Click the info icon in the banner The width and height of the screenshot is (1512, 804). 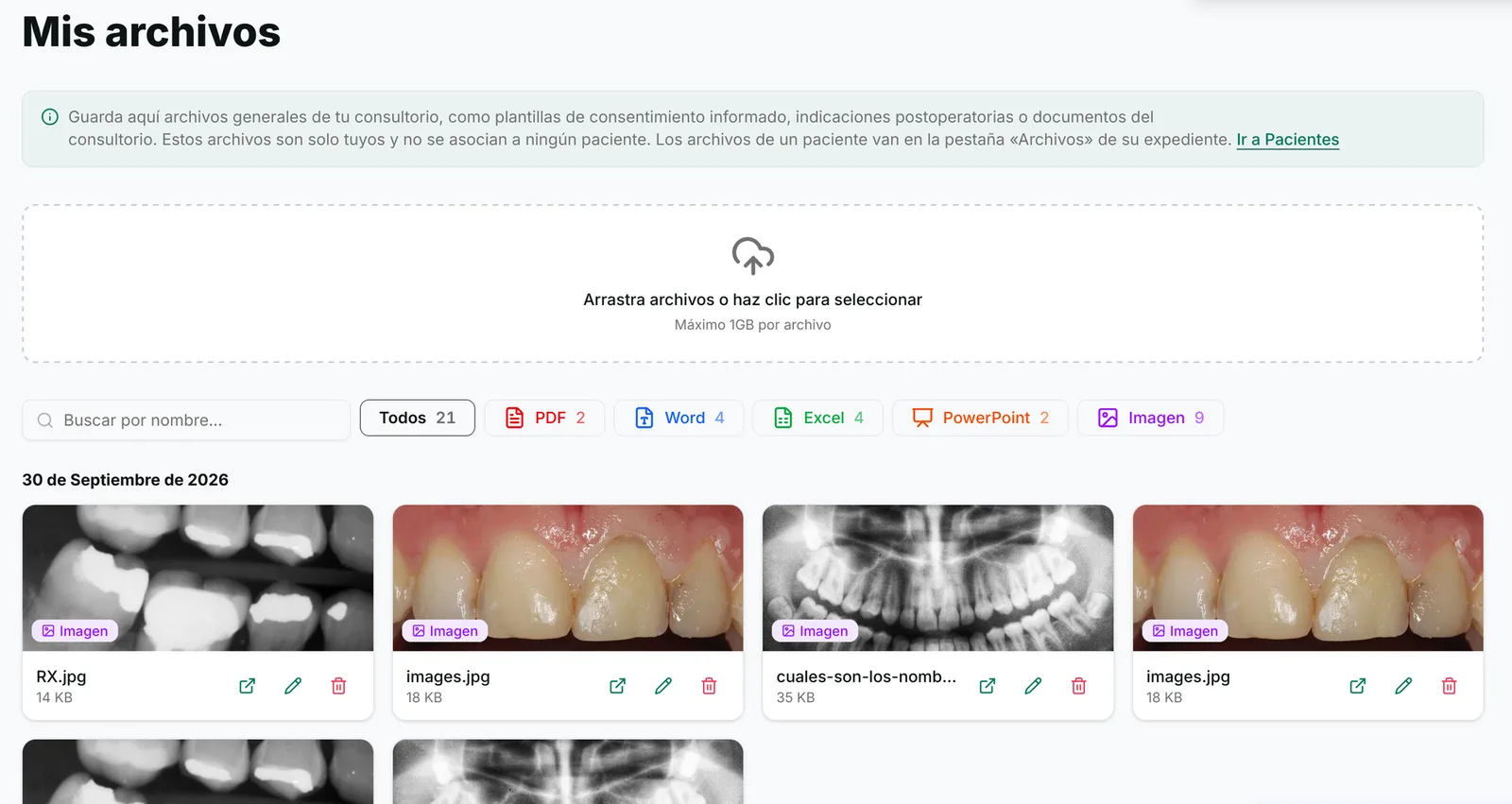click(50, 117)
